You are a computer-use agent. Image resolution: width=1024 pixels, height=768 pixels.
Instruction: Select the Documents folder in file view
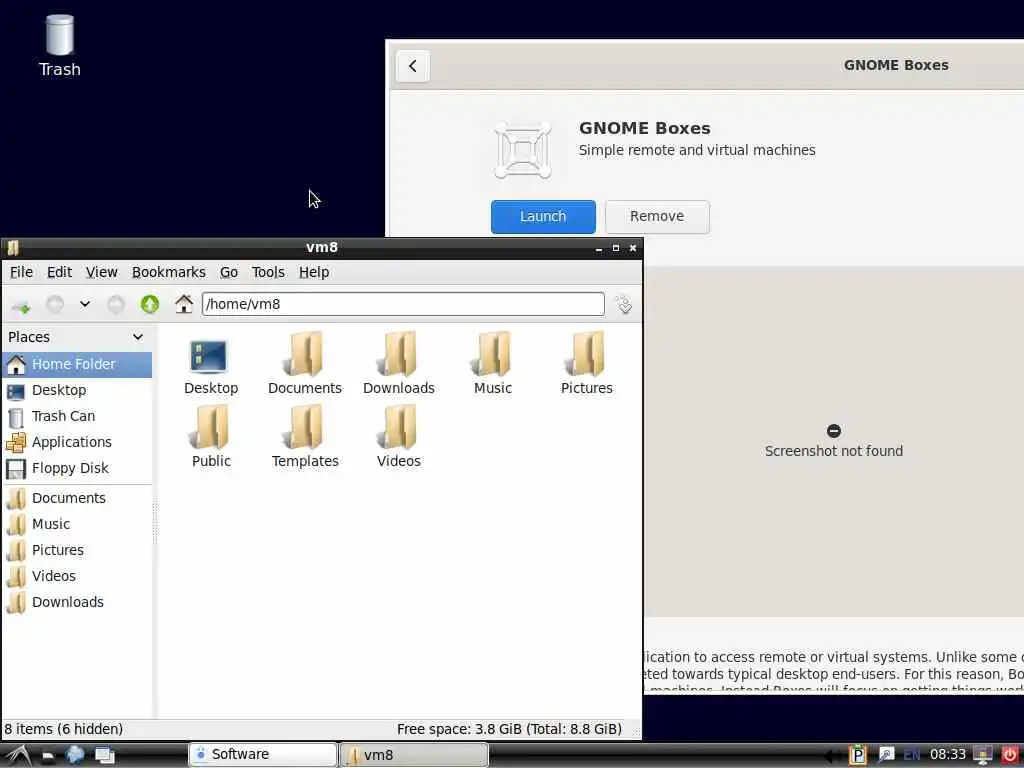(305, 364)
